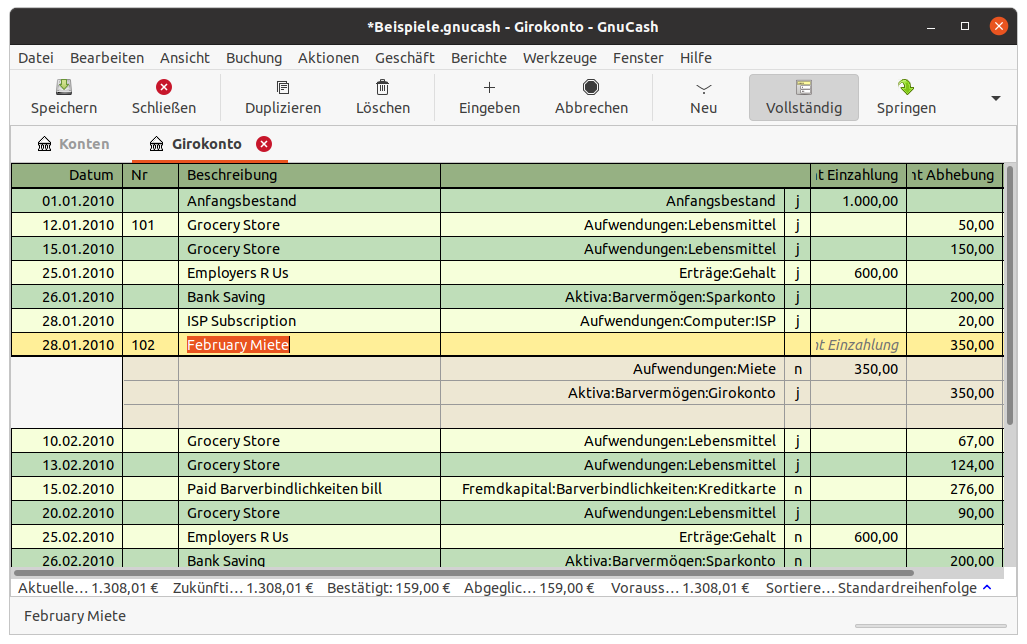The image size is (1027, 644).
Task: Select the Paid Barverbindlichkeiten bill transaction
Action: point(285,489)
